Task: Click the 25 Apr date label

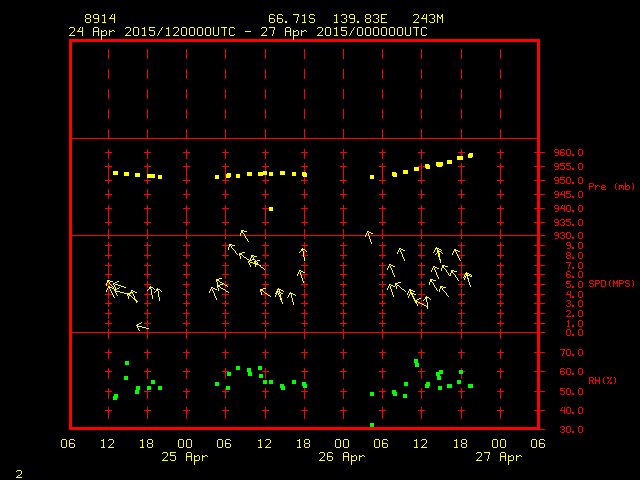Action: point(184,457)
